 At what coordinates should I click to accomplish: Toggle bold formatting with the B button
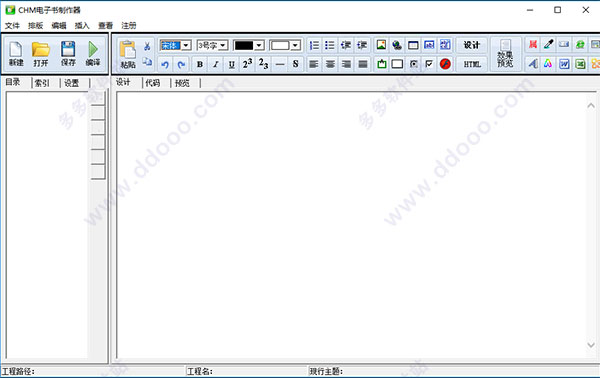tap(200, 64)
